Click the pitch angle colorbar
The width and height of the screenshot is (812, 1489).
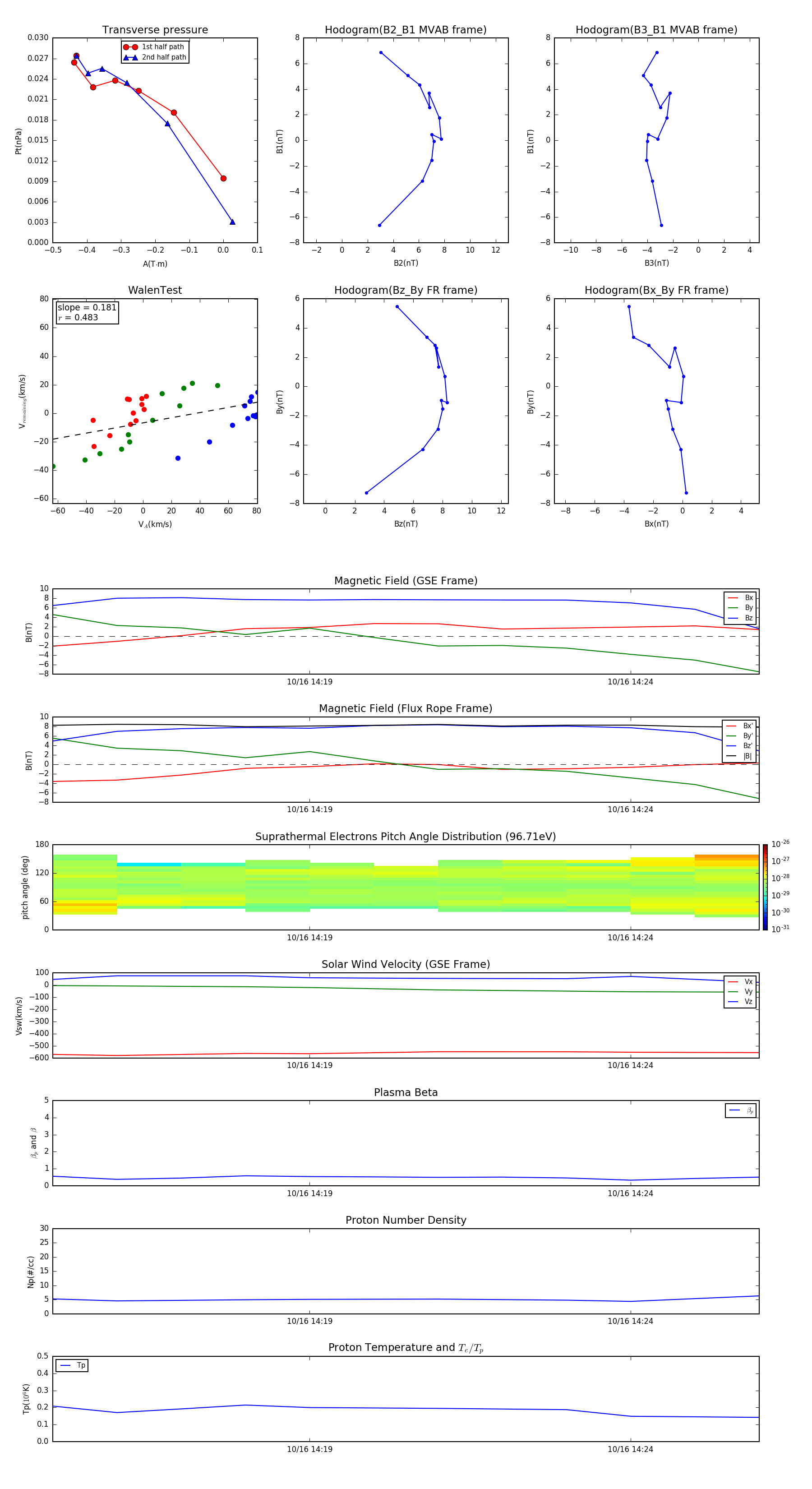point(765,887)
